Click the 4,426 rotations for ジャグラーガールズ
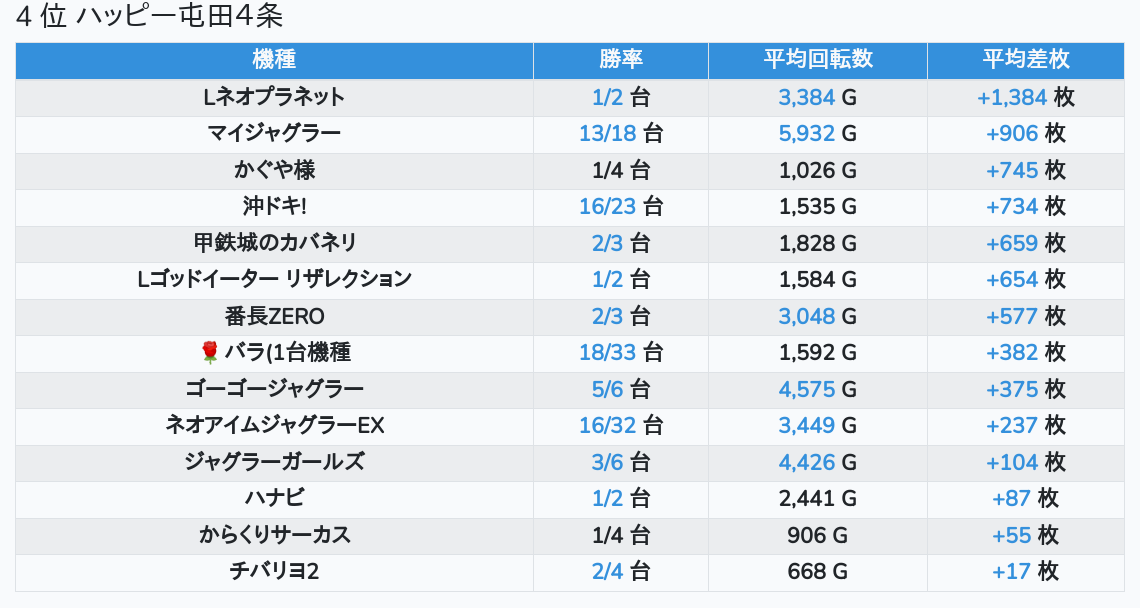The height and width of the screenshot is (608, 1140). coord(807,462)
